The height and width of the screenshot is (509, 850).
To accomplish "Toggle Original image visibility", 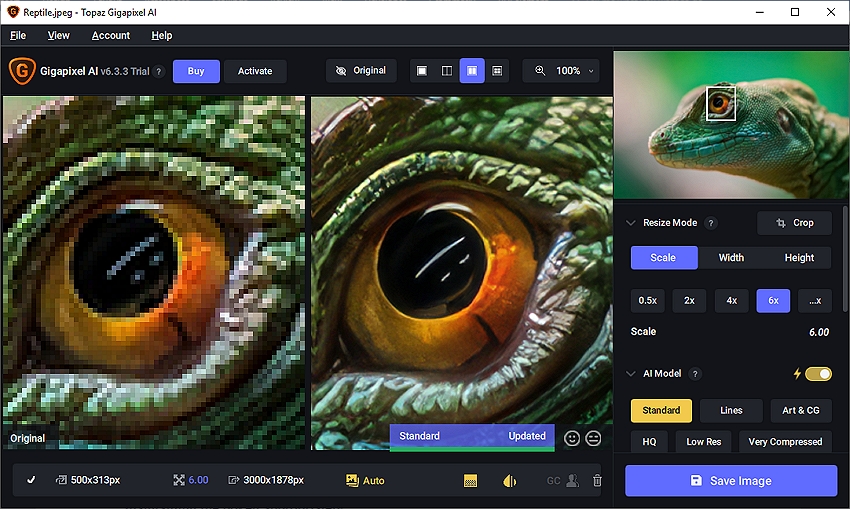I will [361, 71].
